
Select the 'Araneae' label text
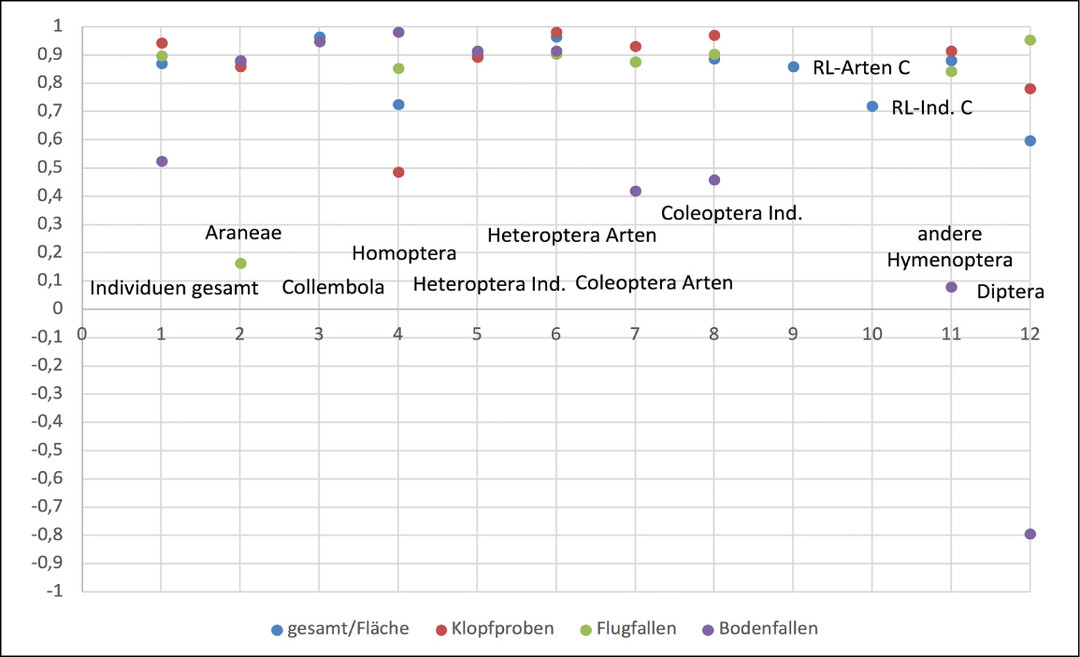point(243,233)
